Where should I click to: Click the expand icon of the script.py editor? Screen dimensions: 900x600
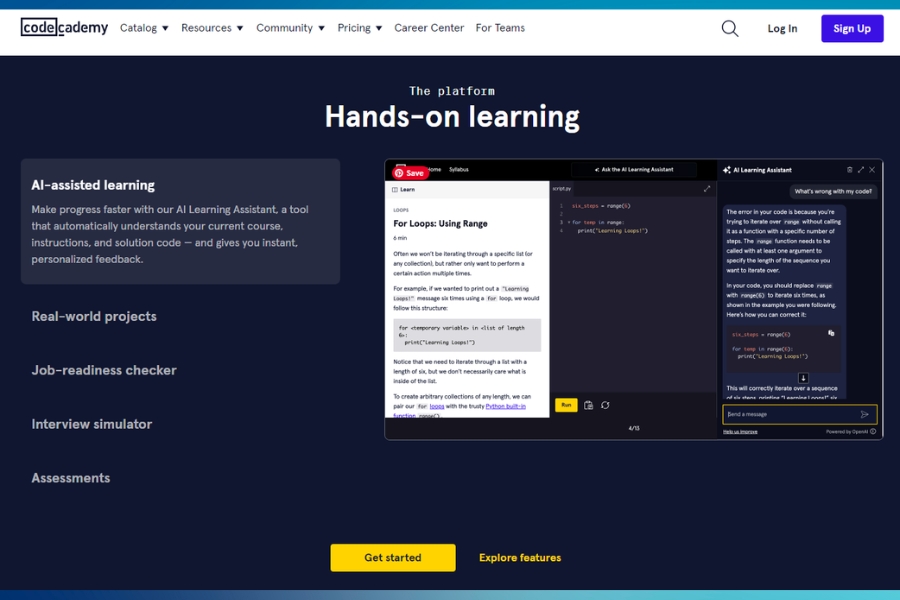[x=707, y=188]
